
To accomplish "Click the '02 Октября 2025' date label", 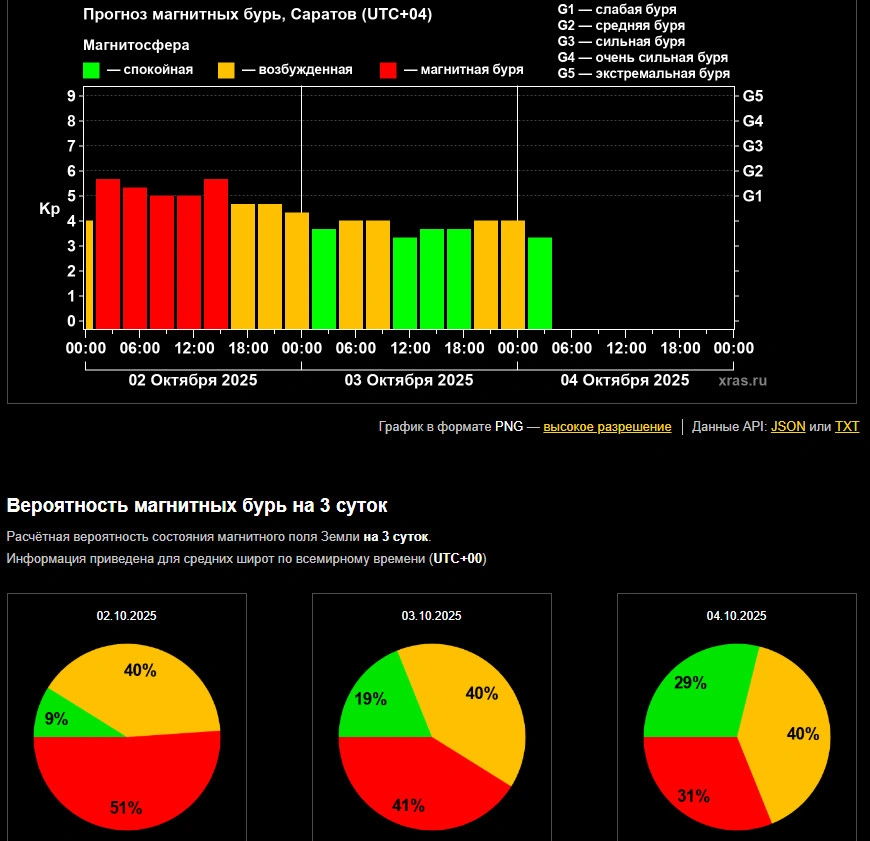I will (x=193, y=381).
